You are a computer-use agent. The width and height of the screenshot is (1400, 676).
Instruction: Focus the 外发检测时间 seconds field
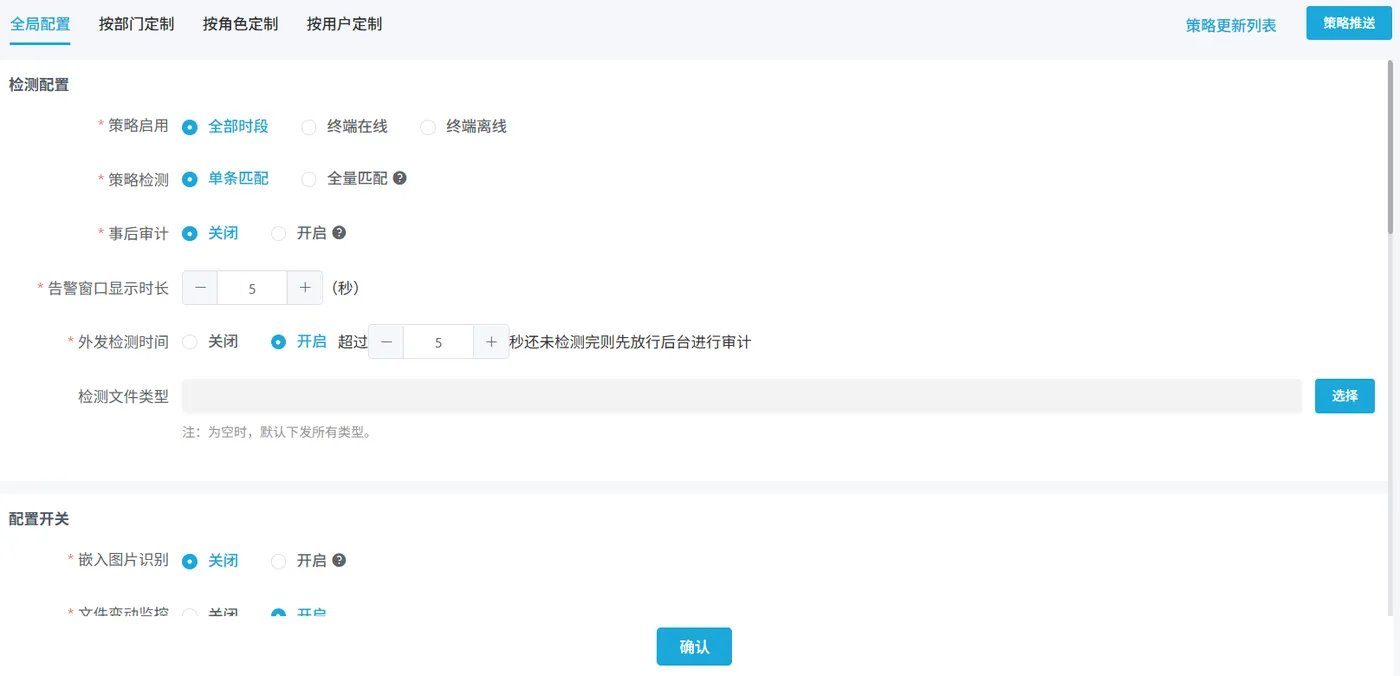point(439,342)
